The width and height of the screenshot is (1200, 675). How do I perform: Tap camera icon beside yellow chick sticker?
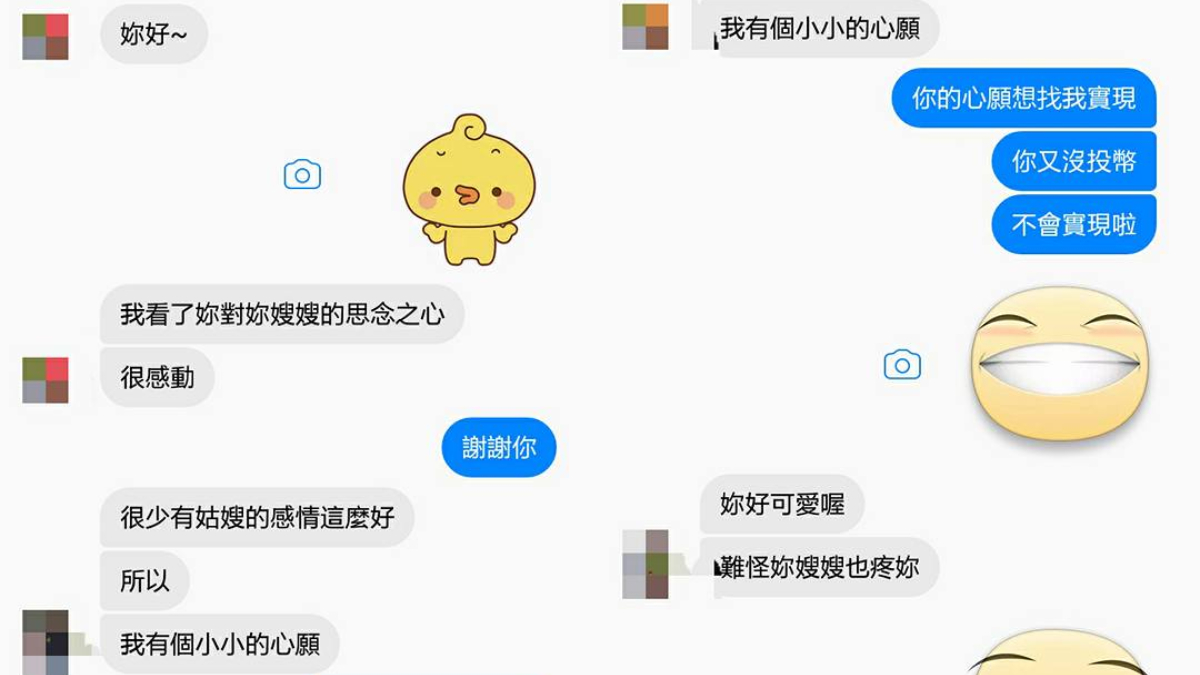click(x=302, y=175)
